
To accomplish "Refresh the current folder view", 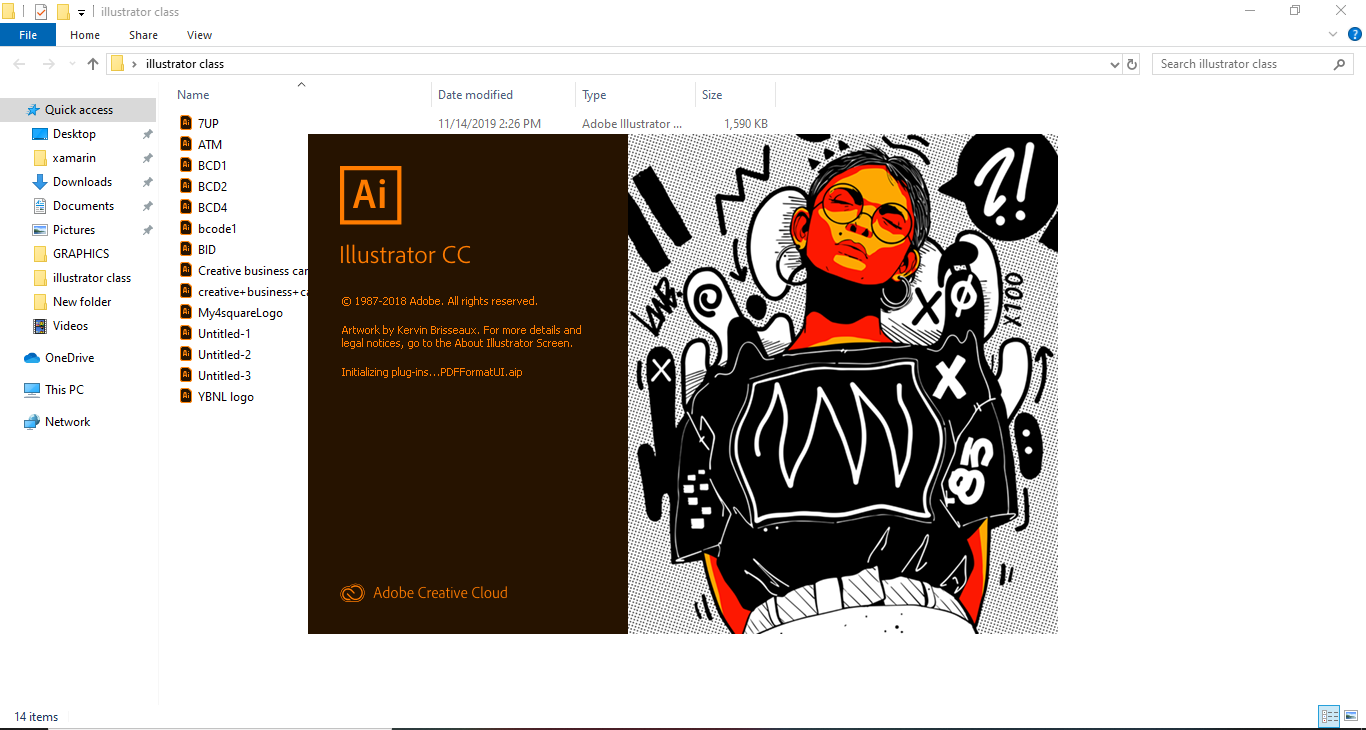I will coord(1132,64).
